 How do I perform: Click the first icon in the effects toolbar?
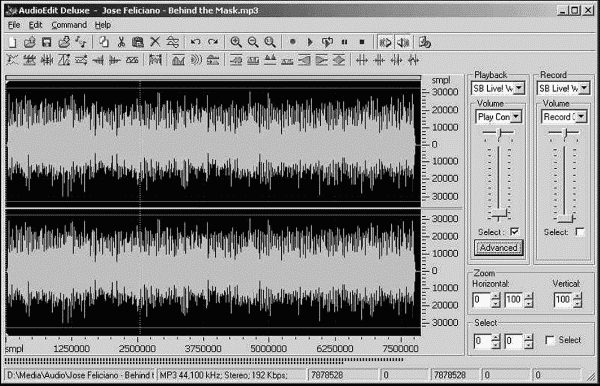pos(12,60)
